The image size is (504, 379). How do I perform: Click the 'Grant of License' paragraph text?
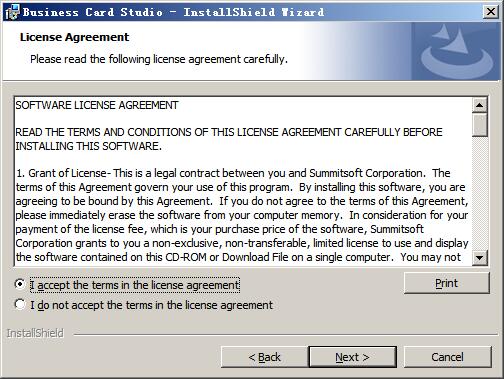pos(242,215)
